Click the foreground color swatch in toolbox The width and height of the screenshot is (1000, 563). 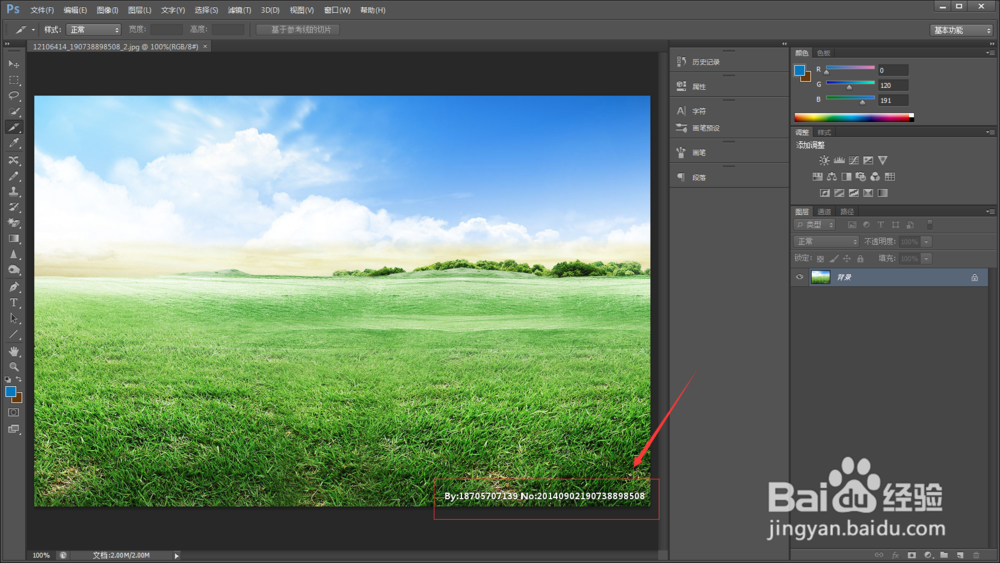click(10, 391)
